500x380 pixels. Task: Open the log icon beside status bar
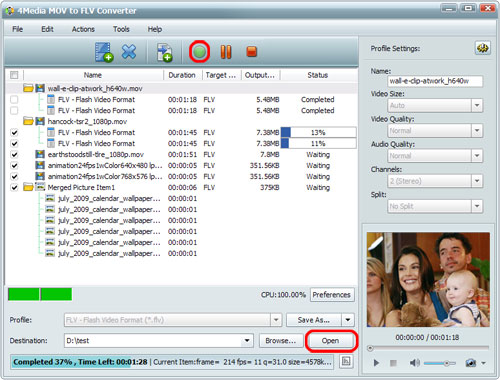(x=346, y=361)
